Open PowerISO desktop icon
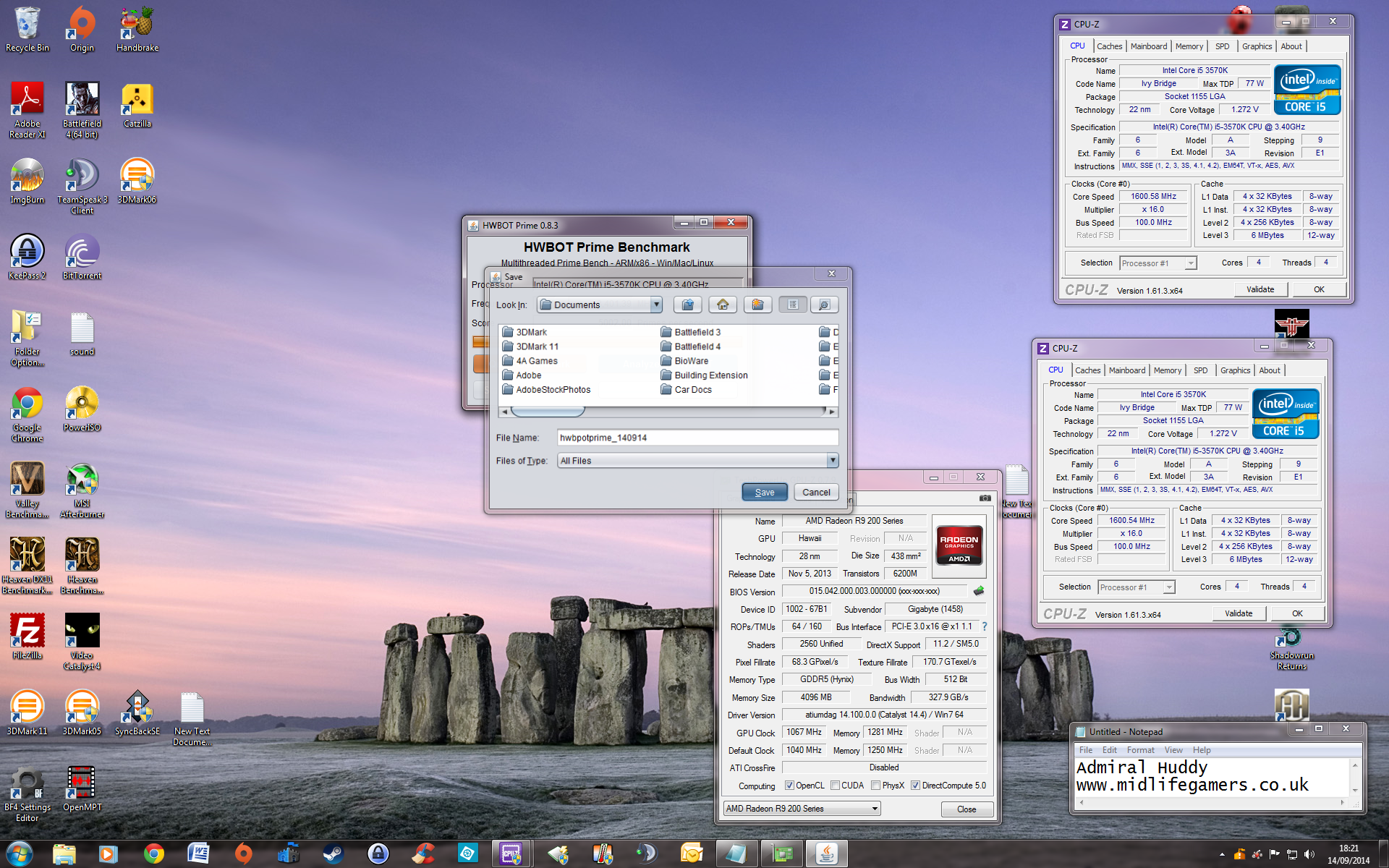This screenshot has height=868, width=1389. (82, 409)
